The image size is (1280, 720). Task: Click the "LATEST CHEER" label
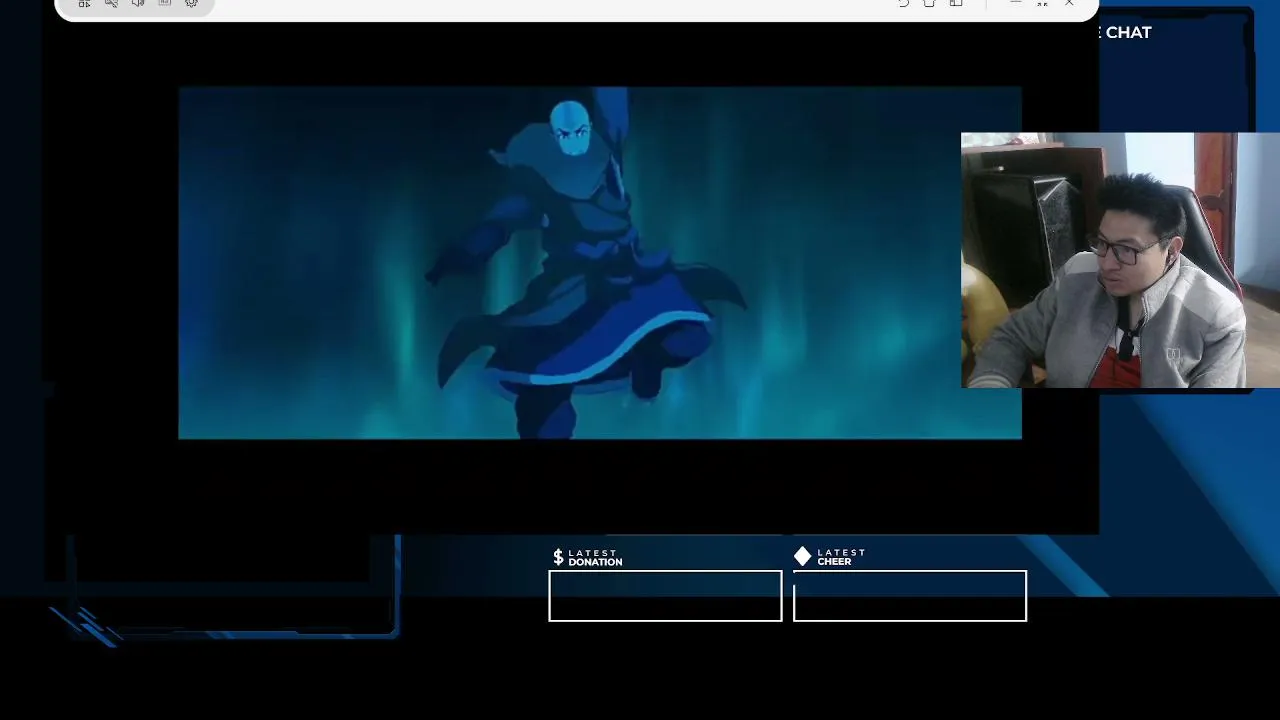pyautogui.click(x=841, y=557)
